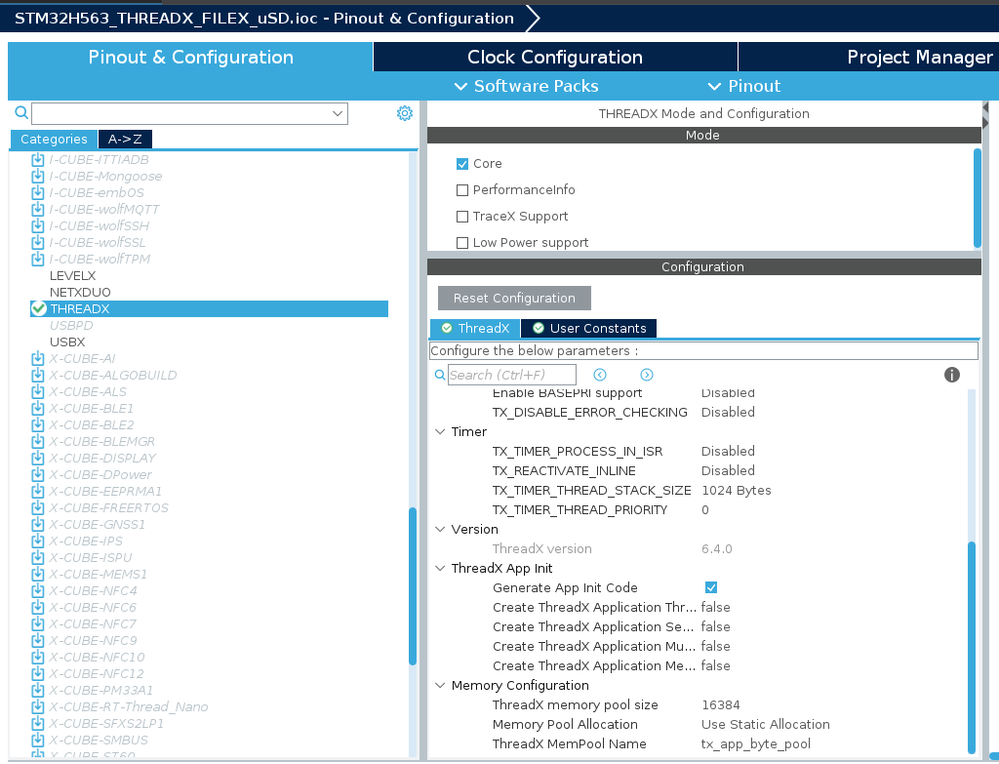
Task: Collapse the Memory Configuration group
Action: [440, 685]
